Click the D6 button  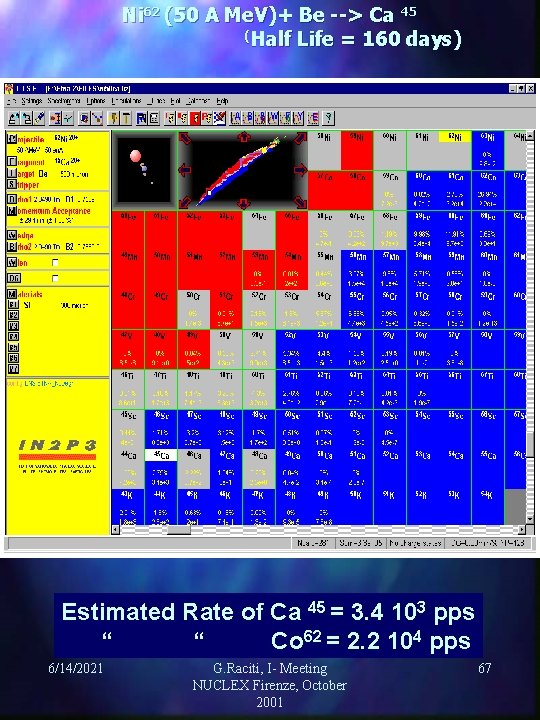pyautogui.click(x=14, y=278)
